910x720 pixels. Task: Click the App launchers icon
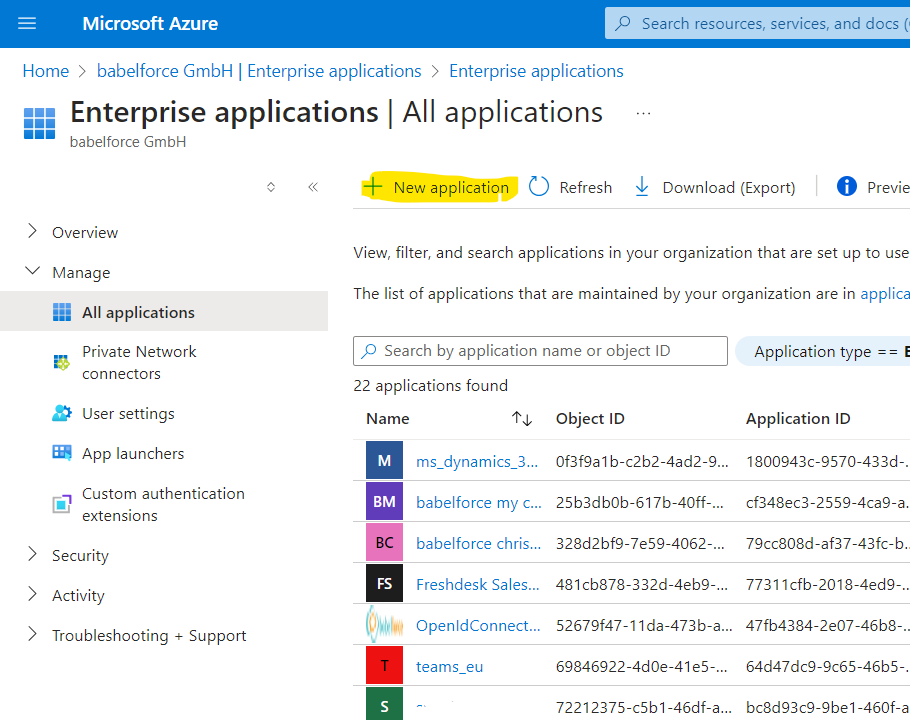[62, 453]
